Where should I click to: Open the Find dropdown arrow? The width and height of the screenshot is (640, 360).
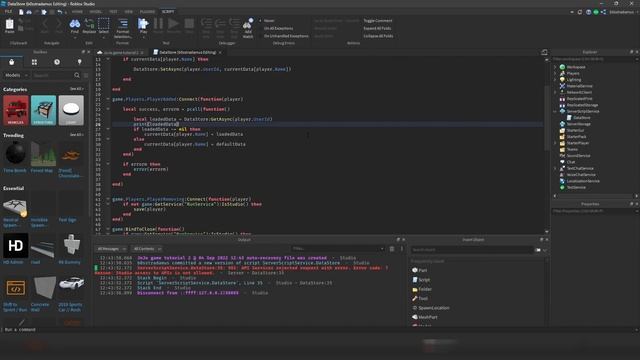[75, 38]
